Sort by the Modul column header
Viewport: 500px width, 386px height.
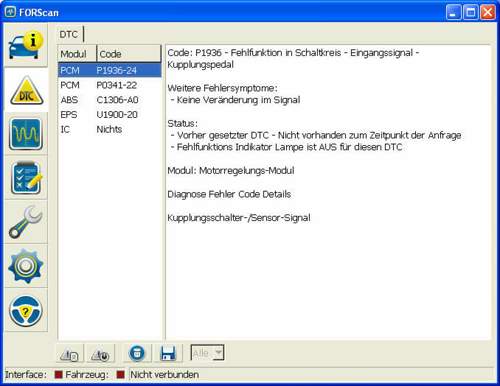coord(77,54)
